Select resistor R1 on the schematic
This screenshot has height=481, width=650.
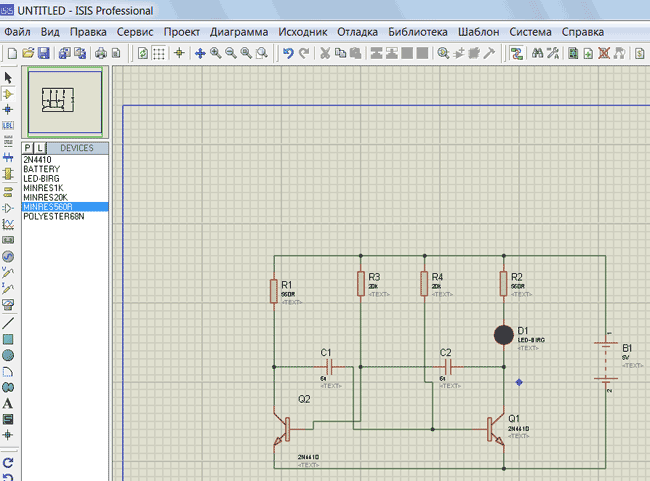[274, 291]
